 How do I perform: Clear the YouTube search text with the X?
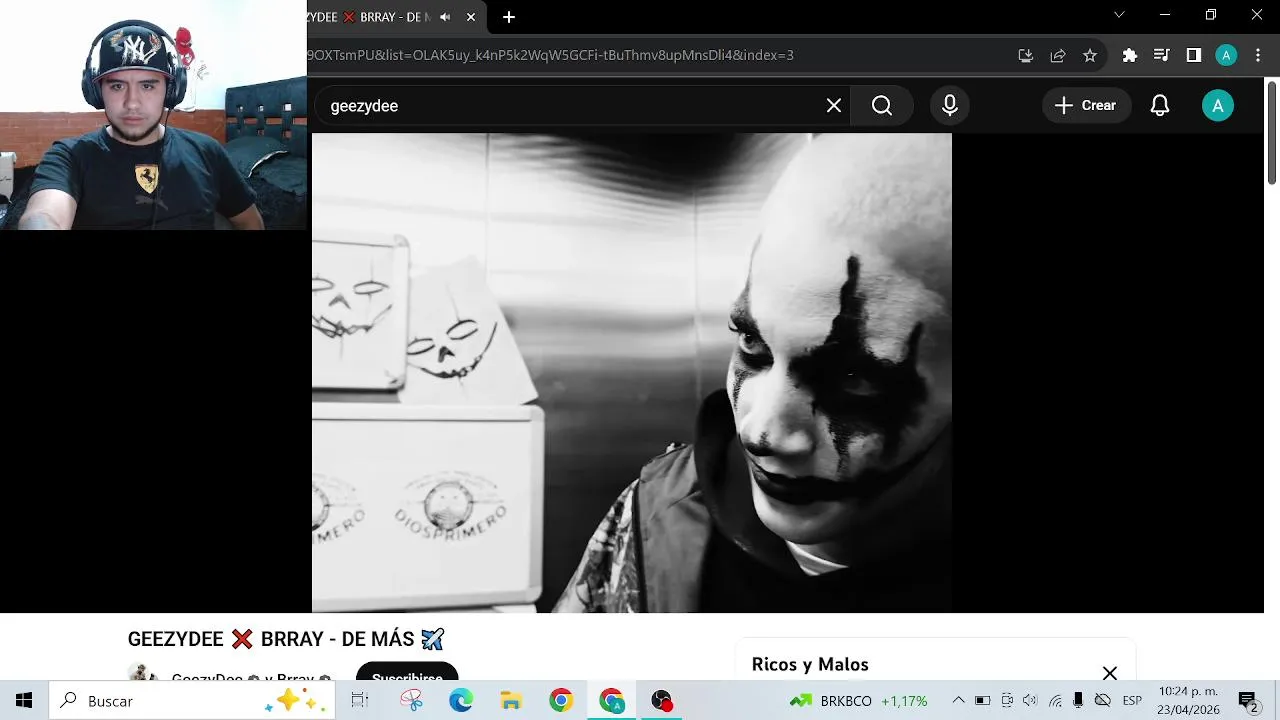pos(834,106)
